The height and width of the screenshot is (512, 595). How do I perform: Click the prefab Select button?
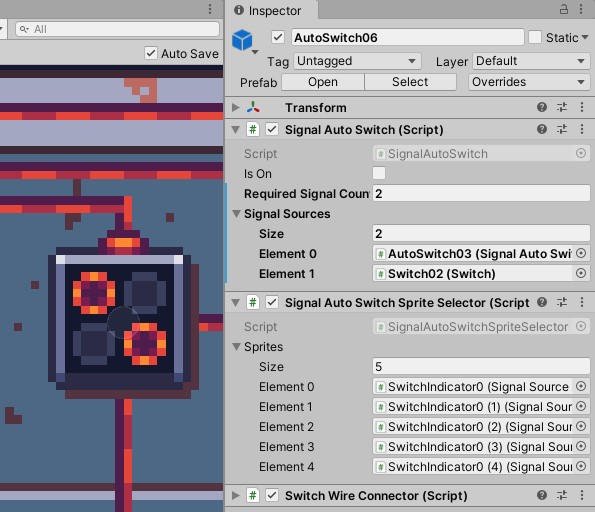[410, 82]
